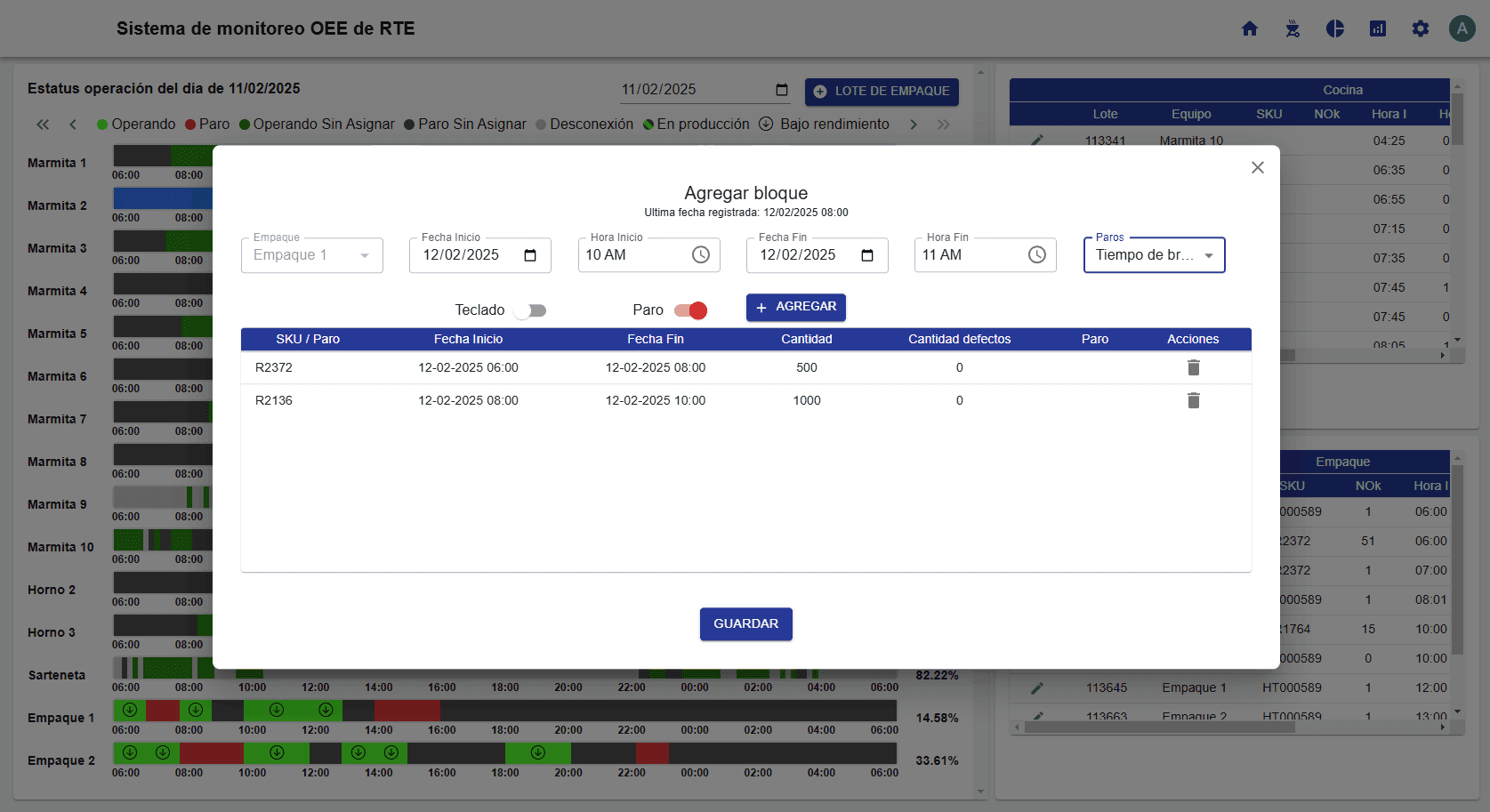Open the pie chart report icon
Viewport: 1490px width, 812px height.
[x=1335, y=28]
